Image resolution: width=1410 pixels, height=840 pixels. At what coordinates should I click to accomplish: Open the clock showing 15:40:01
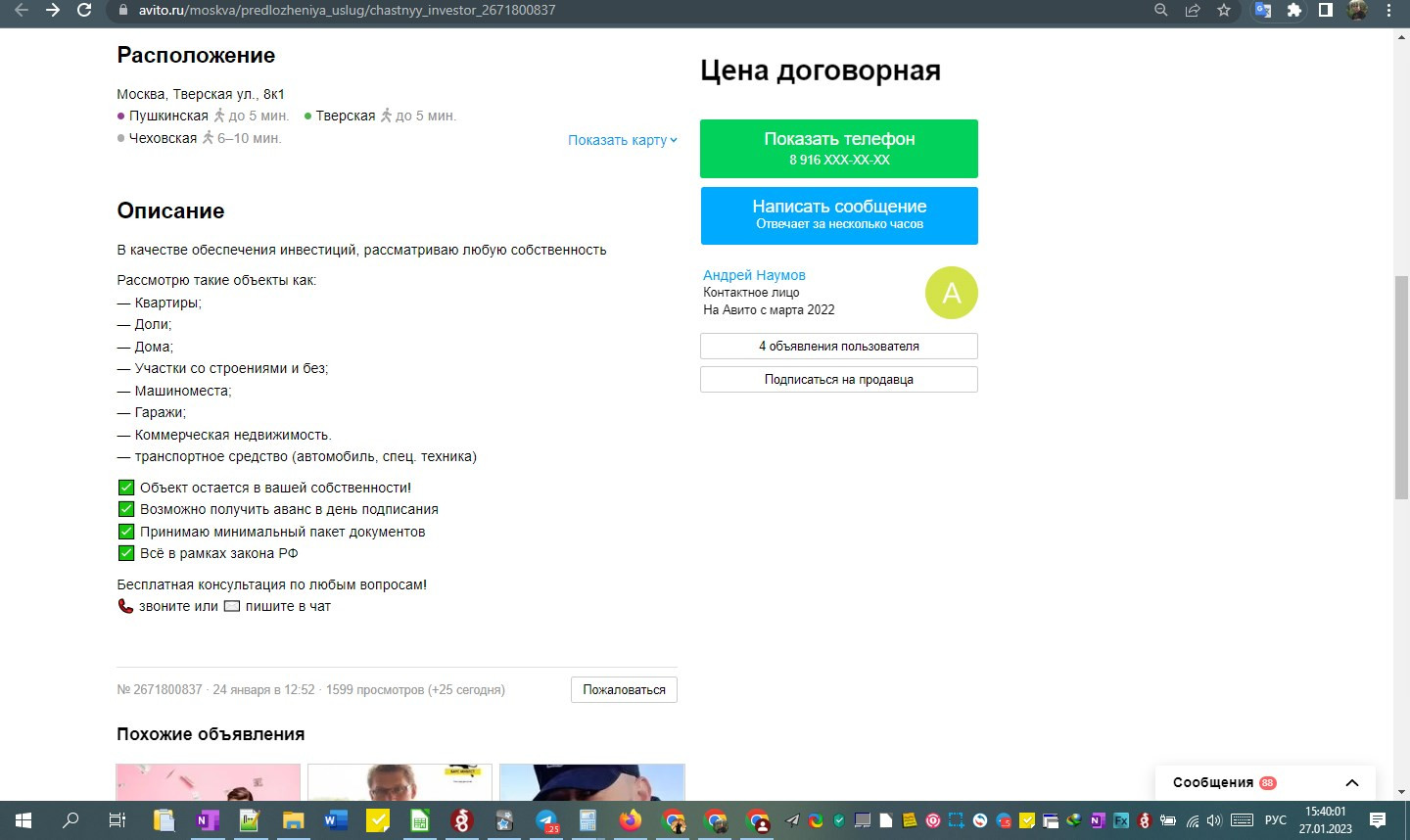point(1326,820)
